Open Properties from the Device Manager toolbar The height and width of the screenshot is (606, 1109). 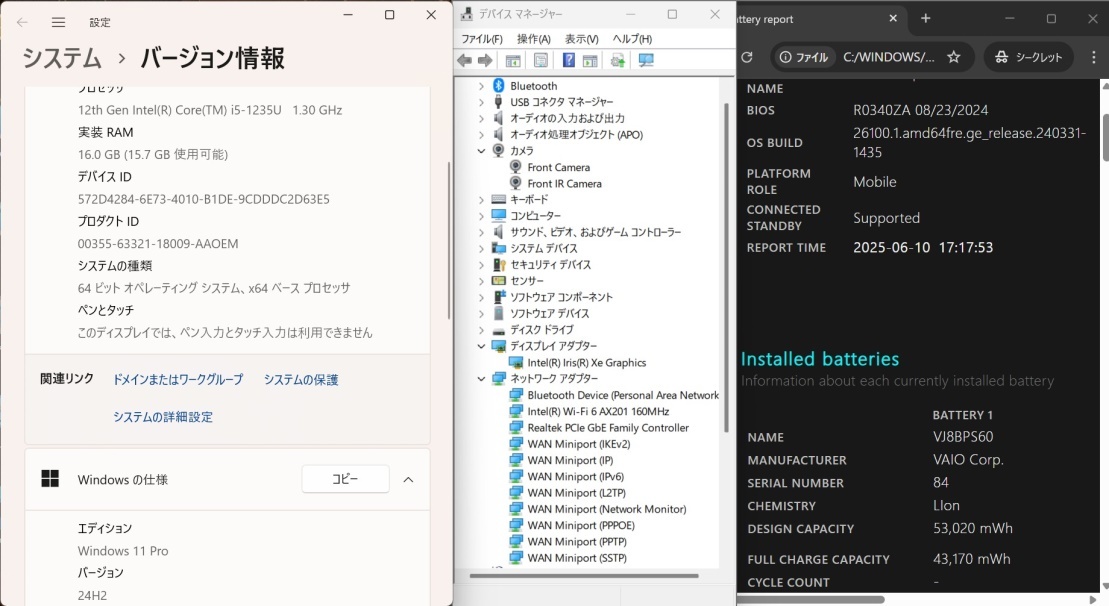[540, 60]
